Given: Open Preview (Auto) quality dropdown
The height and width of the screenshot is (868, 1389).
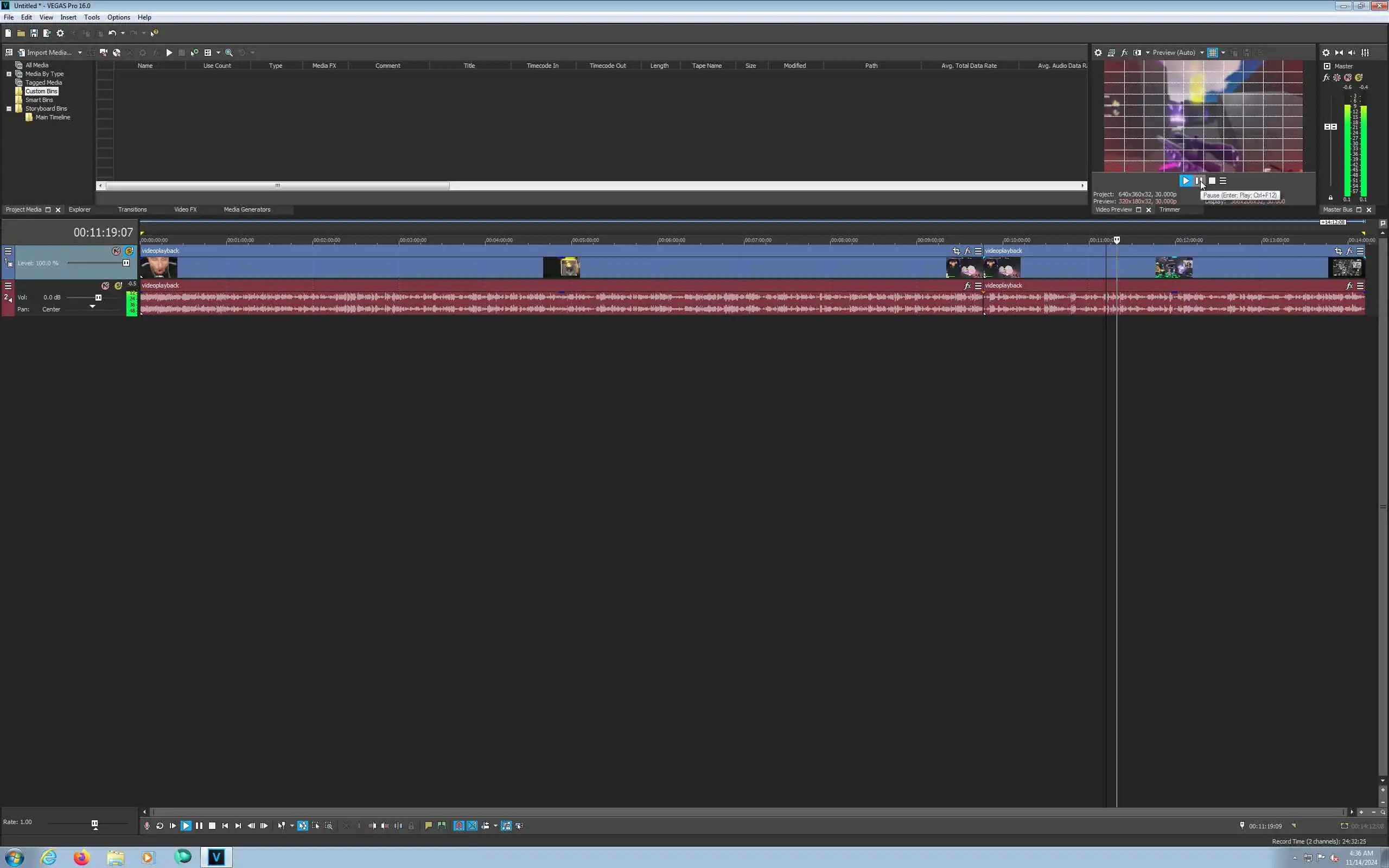Looking at the screenshot, I should click(x=1202, y=52).
